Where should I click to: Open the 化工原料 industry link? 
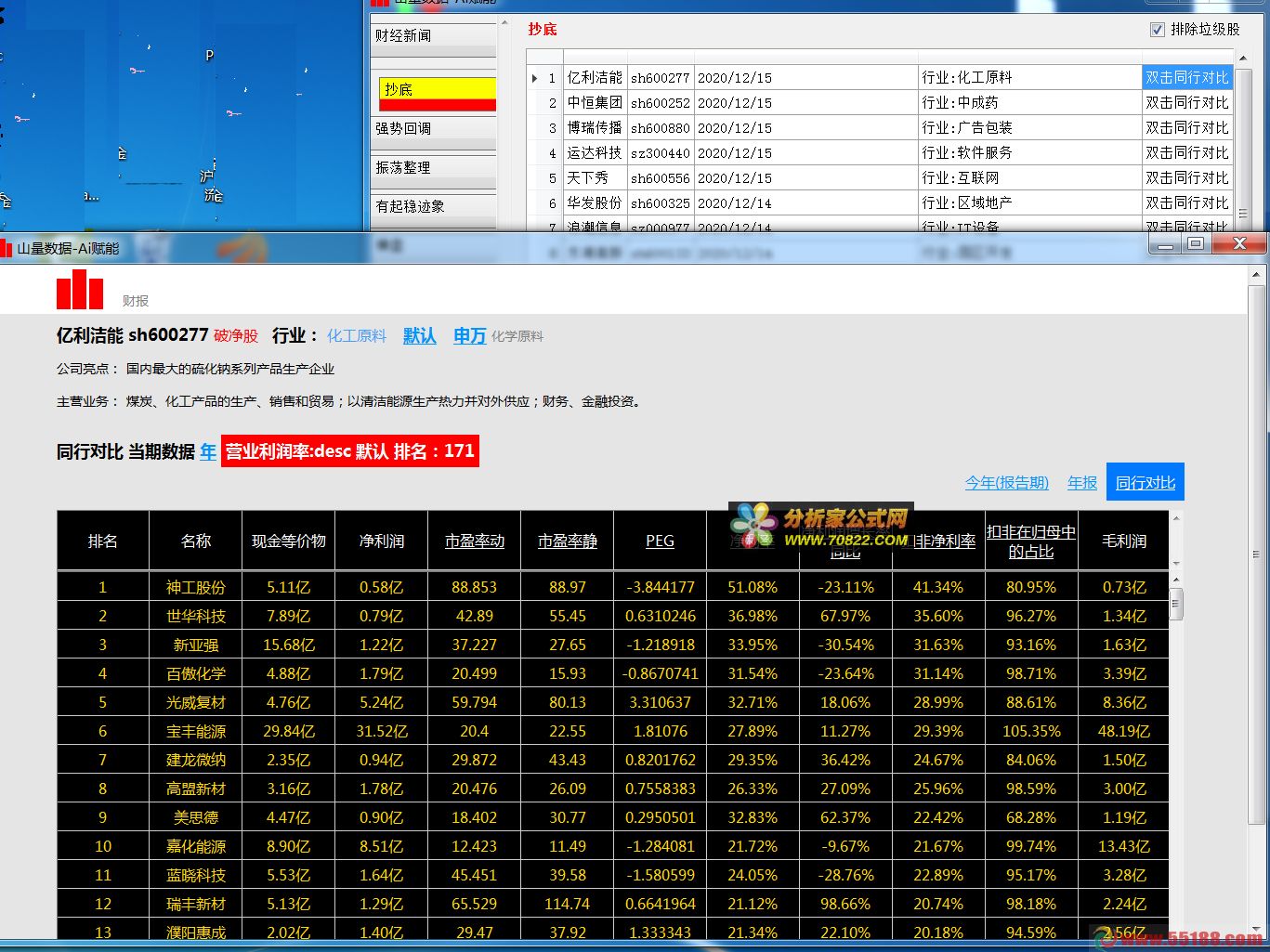coord(357,336)
